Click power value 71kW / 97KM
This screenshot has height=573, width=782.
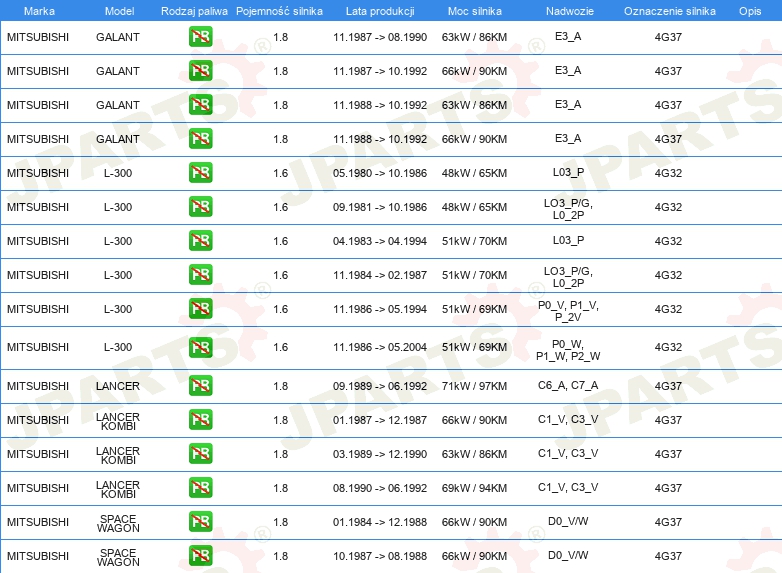click(474, 386)
